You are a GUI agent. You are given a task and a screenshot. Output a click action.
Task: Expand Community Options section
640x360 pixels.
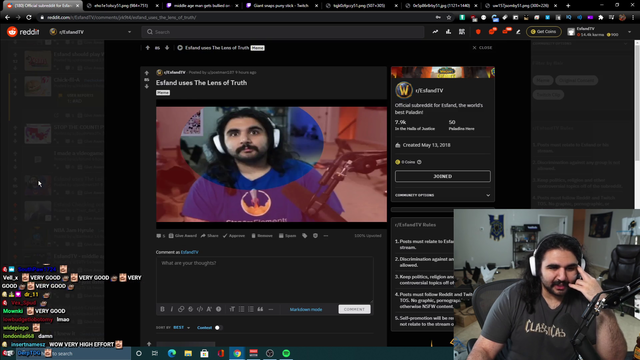click(x=443, y=195)
